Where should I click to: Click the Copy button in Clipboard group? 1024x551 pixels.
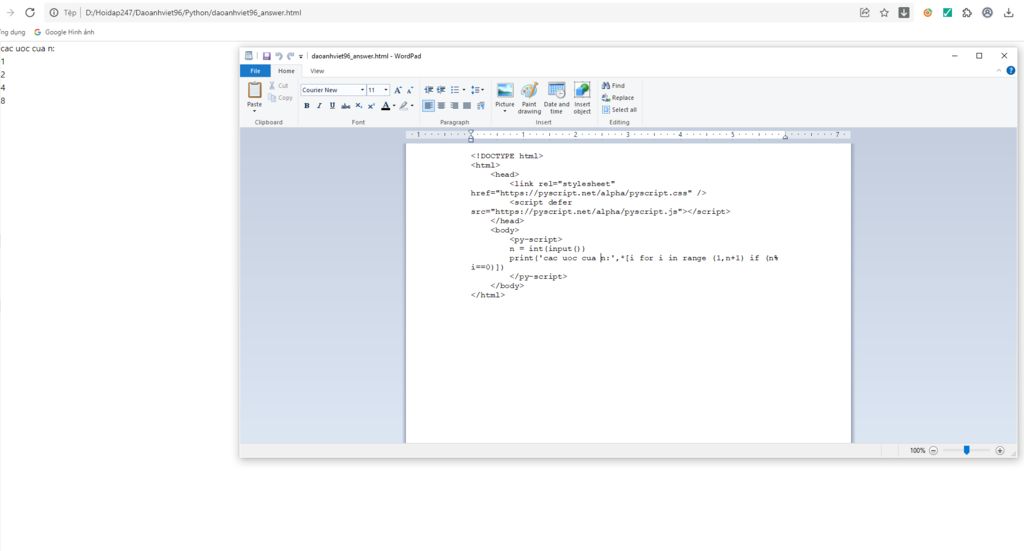click(280, 98)
